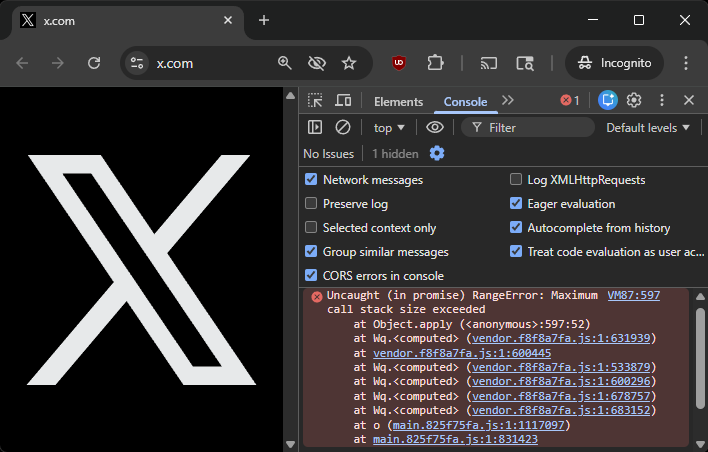Open link main.825f75fa.js:1:831423
The height and width of the screenshot is (452, 708).
point(455,439)
